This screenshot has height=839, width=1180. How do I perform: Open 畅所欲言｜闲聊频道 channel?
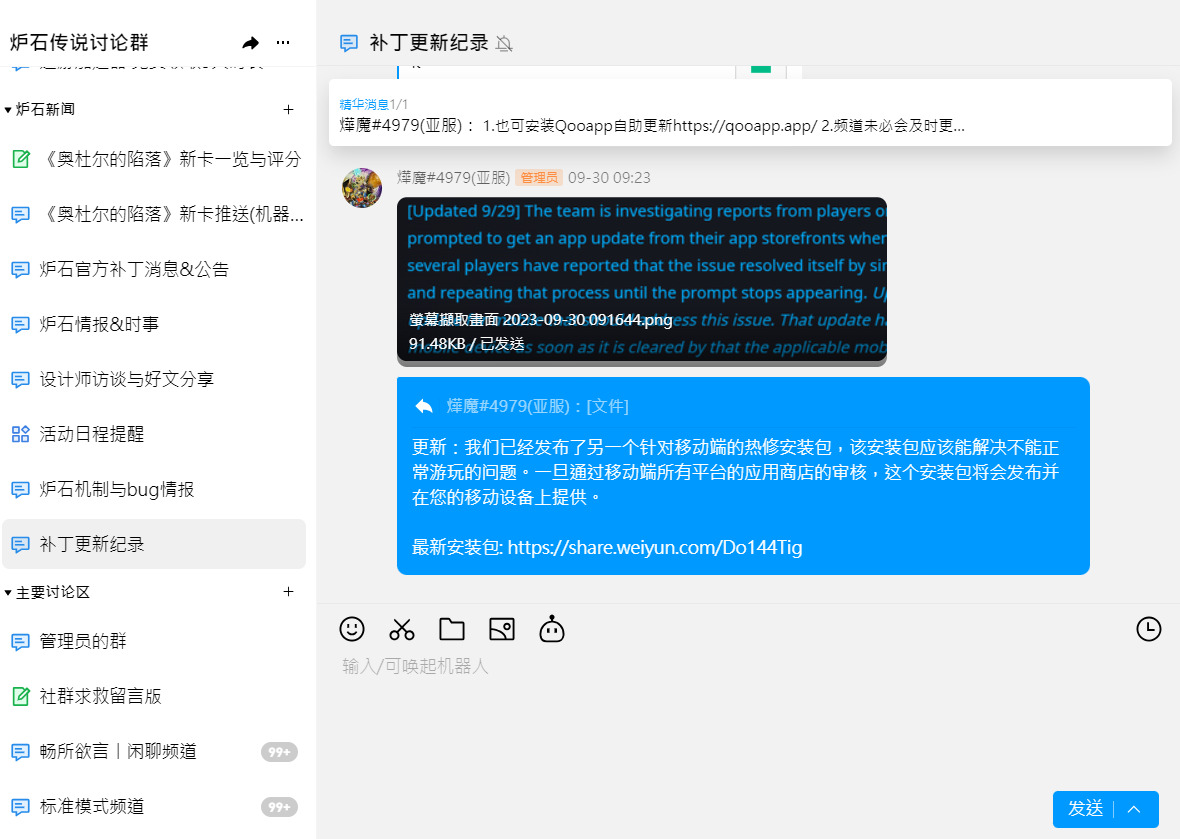154,751
